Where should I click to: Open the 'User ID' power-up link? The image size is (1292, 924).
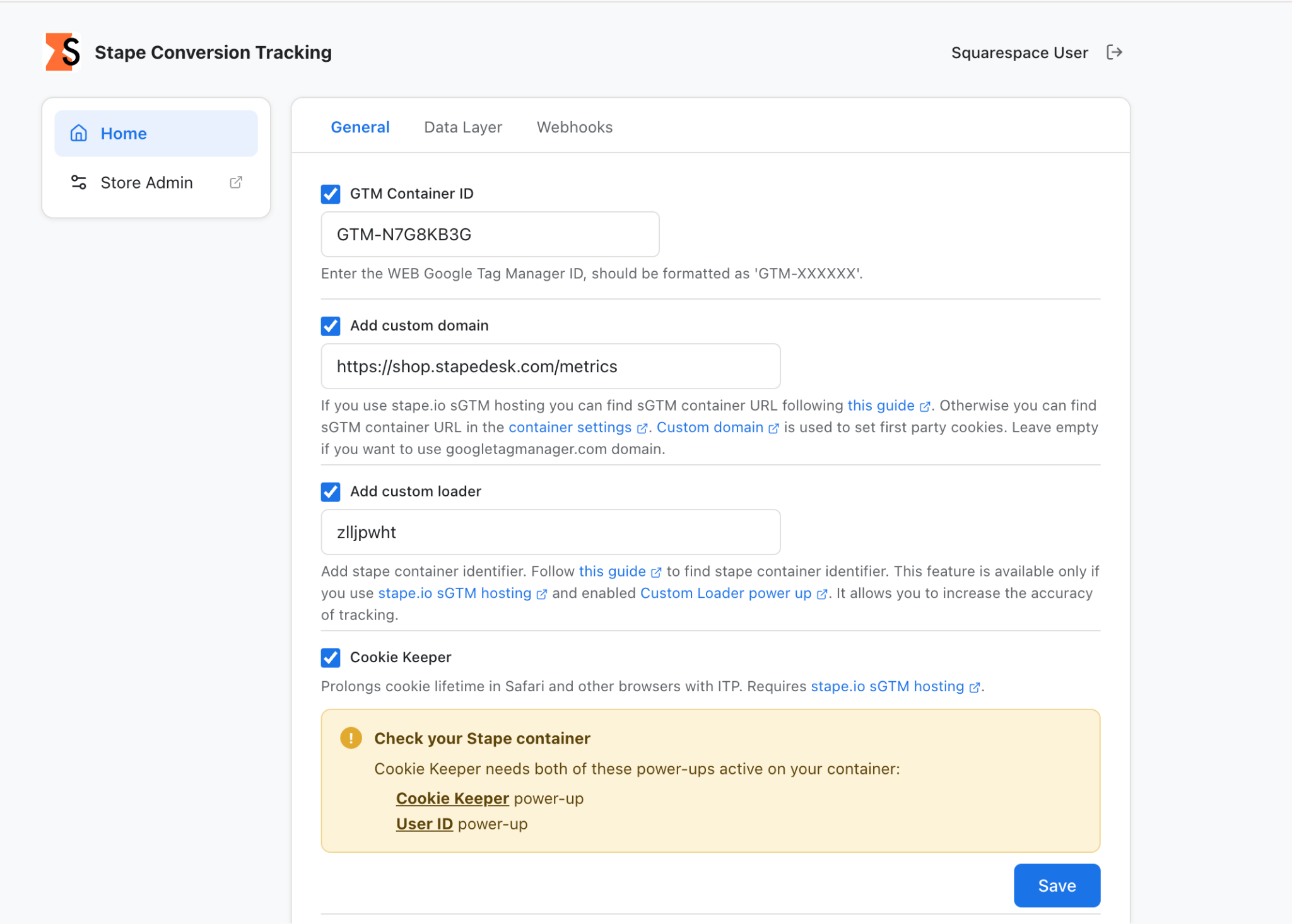425,824
